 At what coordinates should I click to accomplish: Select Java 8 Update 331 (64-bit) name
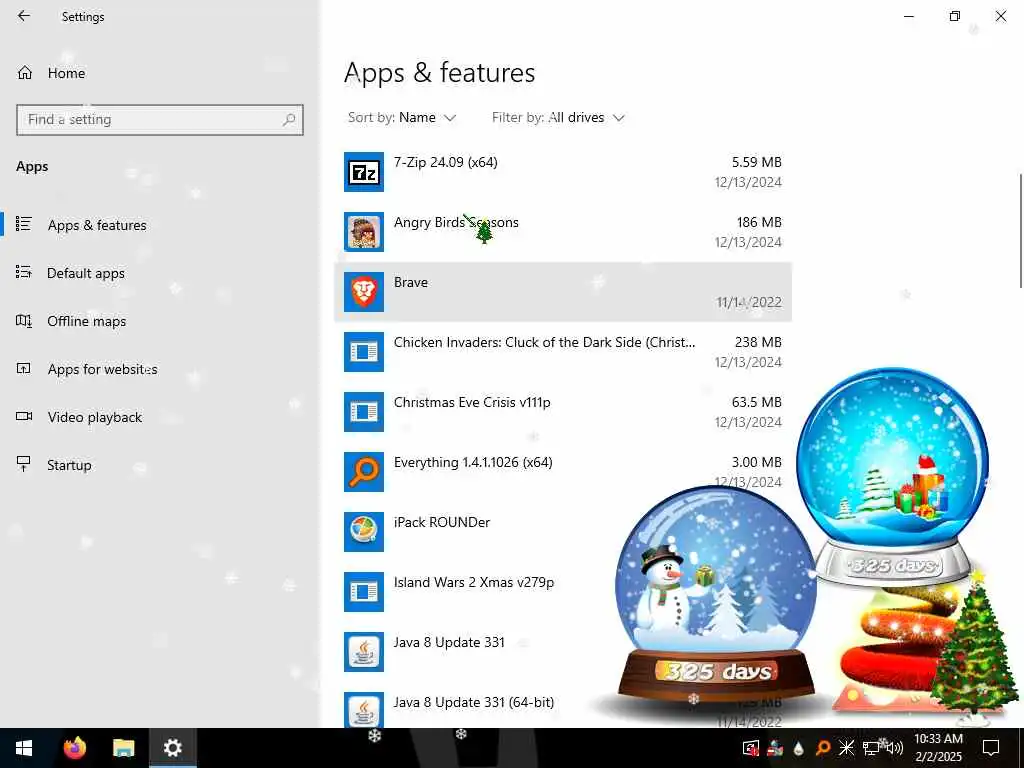click(473, 703)
